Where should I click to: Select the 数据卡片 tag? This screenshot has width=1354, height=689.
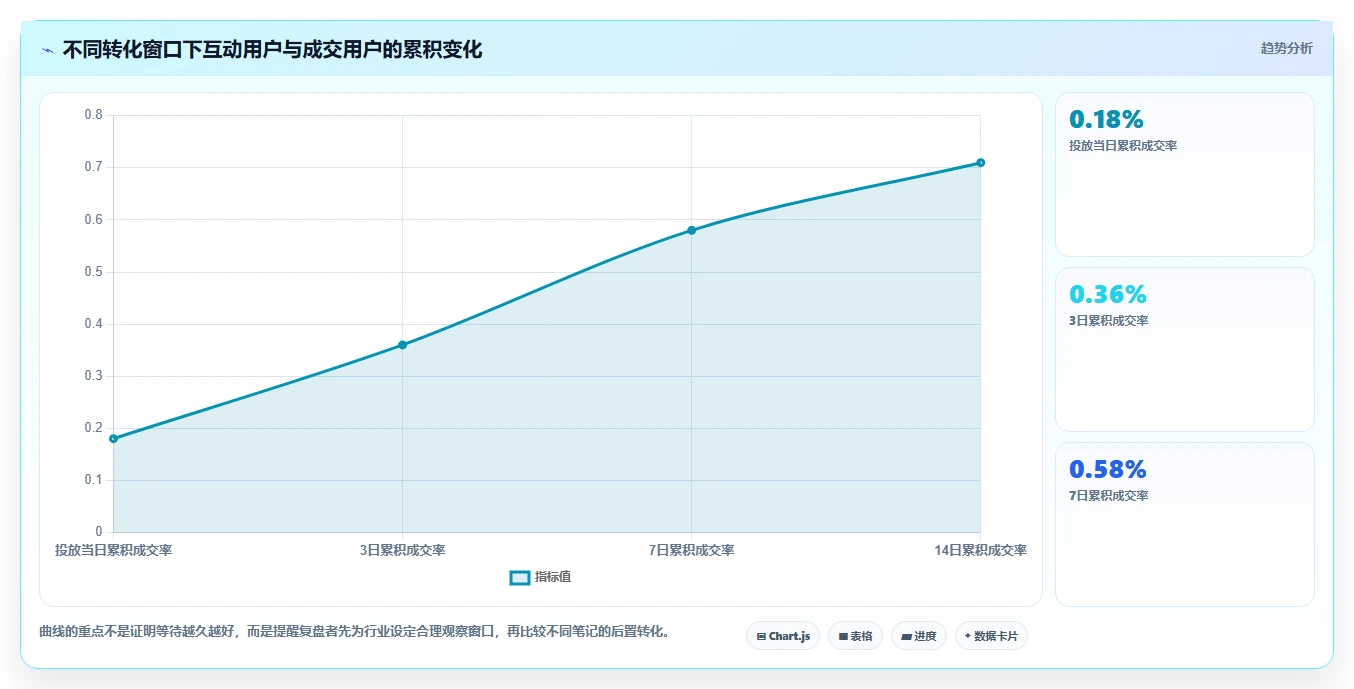tap(991, 636)
